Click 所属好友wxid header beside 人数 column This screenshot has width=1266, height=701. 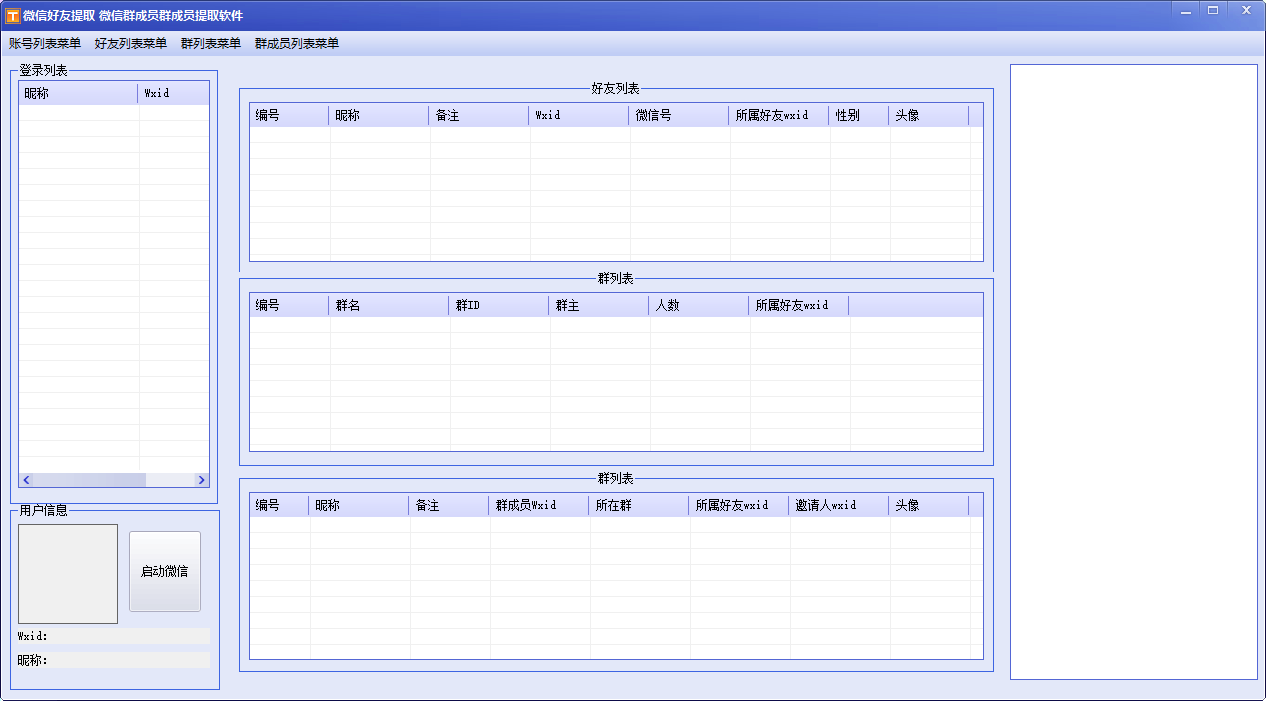click(x=799, y=305)
